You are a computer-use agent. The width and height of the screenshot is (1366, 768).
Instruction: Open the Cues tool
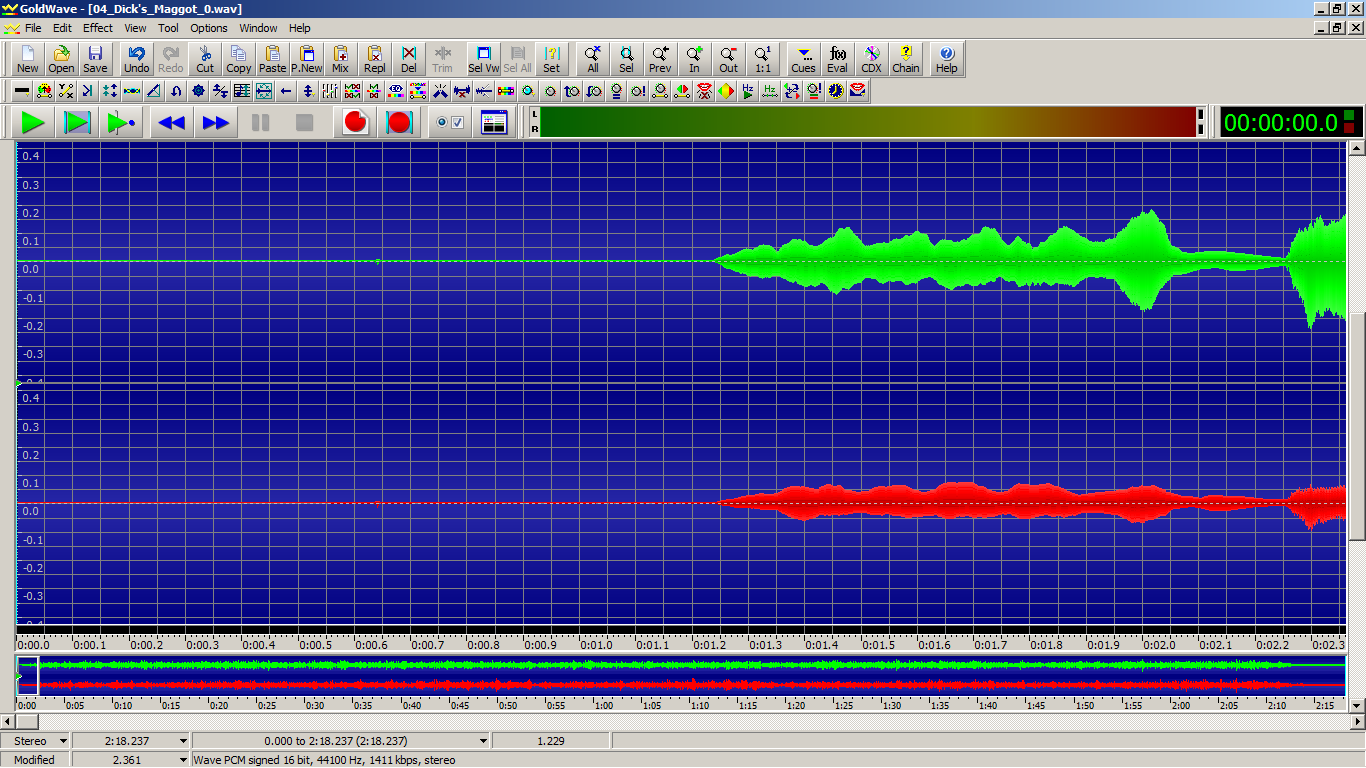point(803,59)
